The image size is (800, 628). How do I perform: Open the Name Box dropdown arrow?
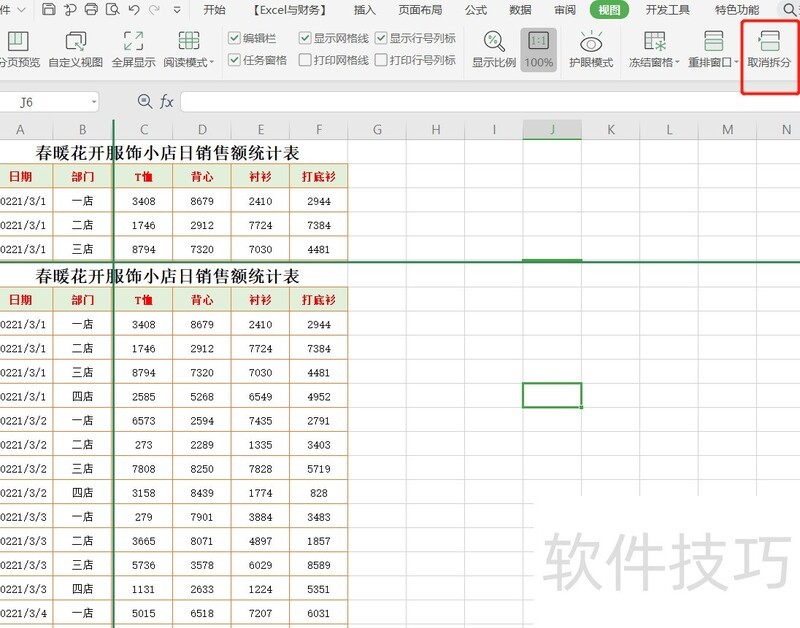93,102
